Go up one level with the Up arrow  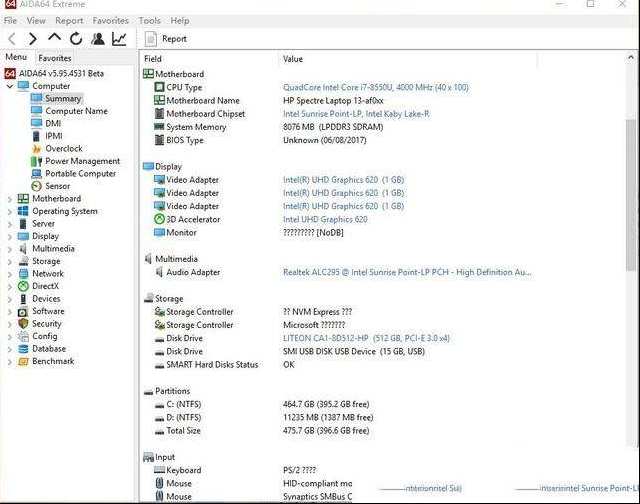[x=54, y=38]
